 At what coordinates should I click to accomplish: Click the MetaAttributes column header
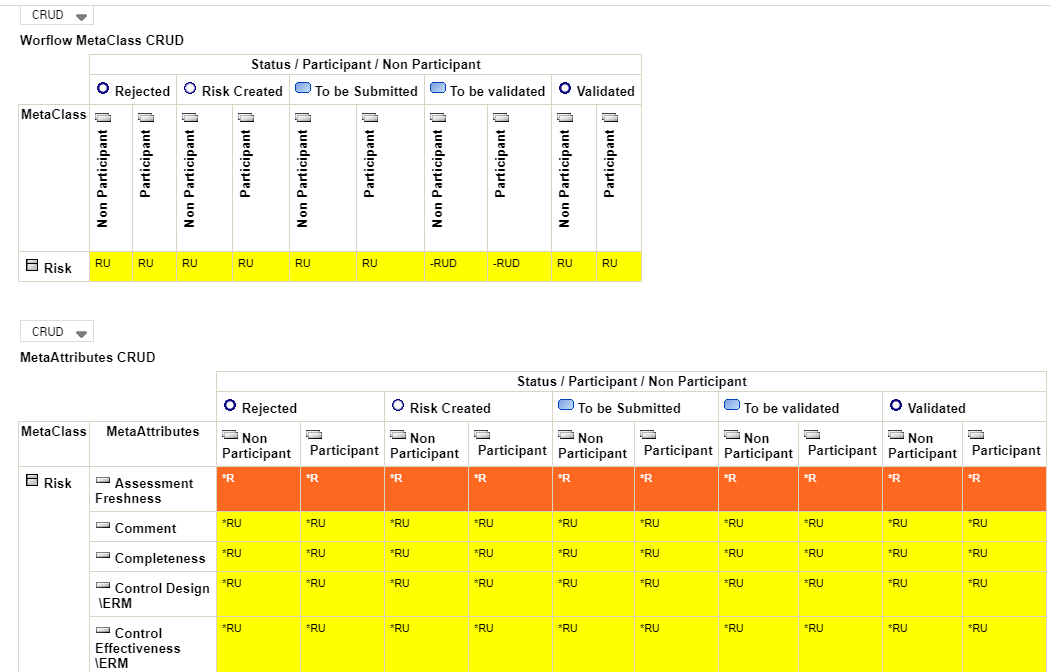(152, 432)
